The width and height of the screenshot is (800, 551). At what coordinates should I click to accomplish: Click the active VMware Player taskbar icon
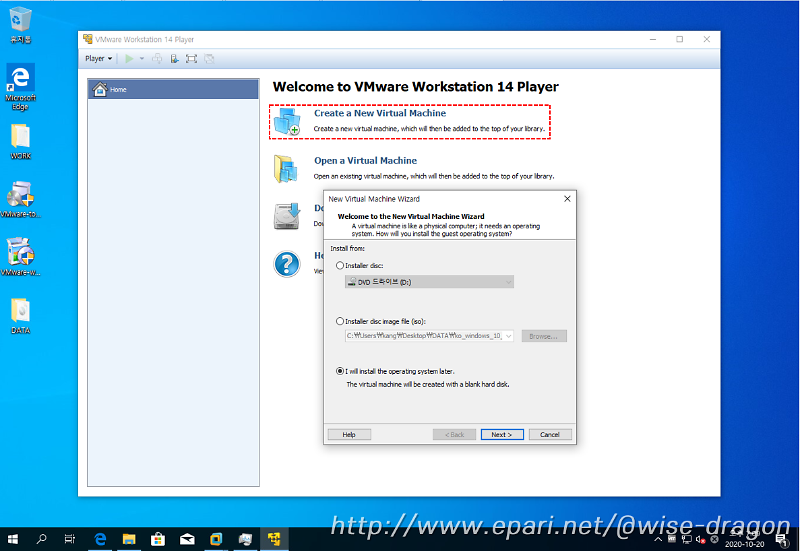point(274,539)
